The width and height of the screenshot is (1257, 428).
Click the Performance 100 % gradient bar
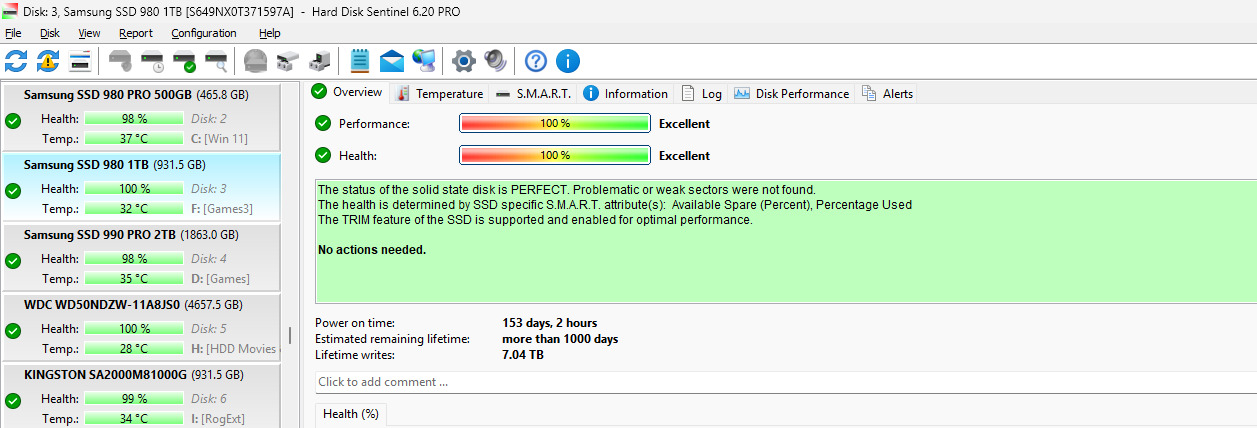click(x=555, y=124)
